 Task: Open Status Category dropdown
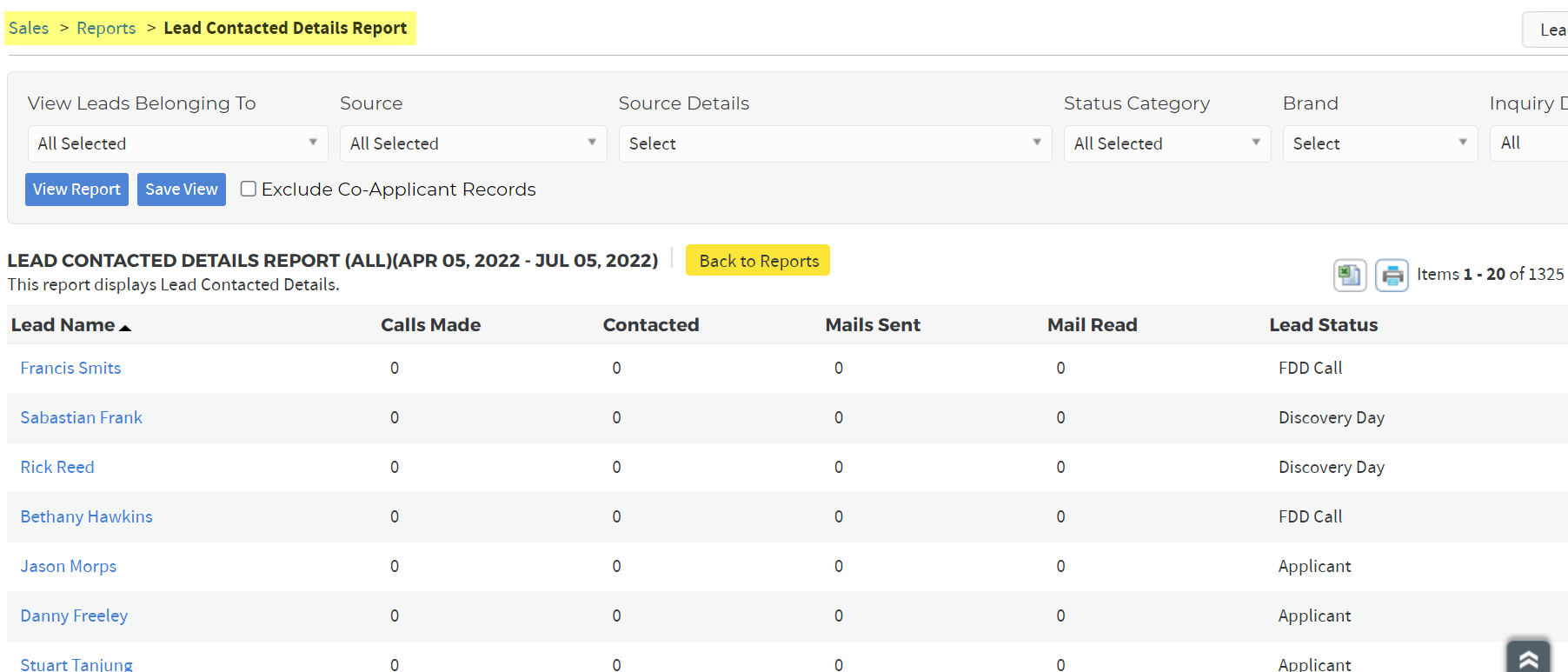coord(1167,143)
